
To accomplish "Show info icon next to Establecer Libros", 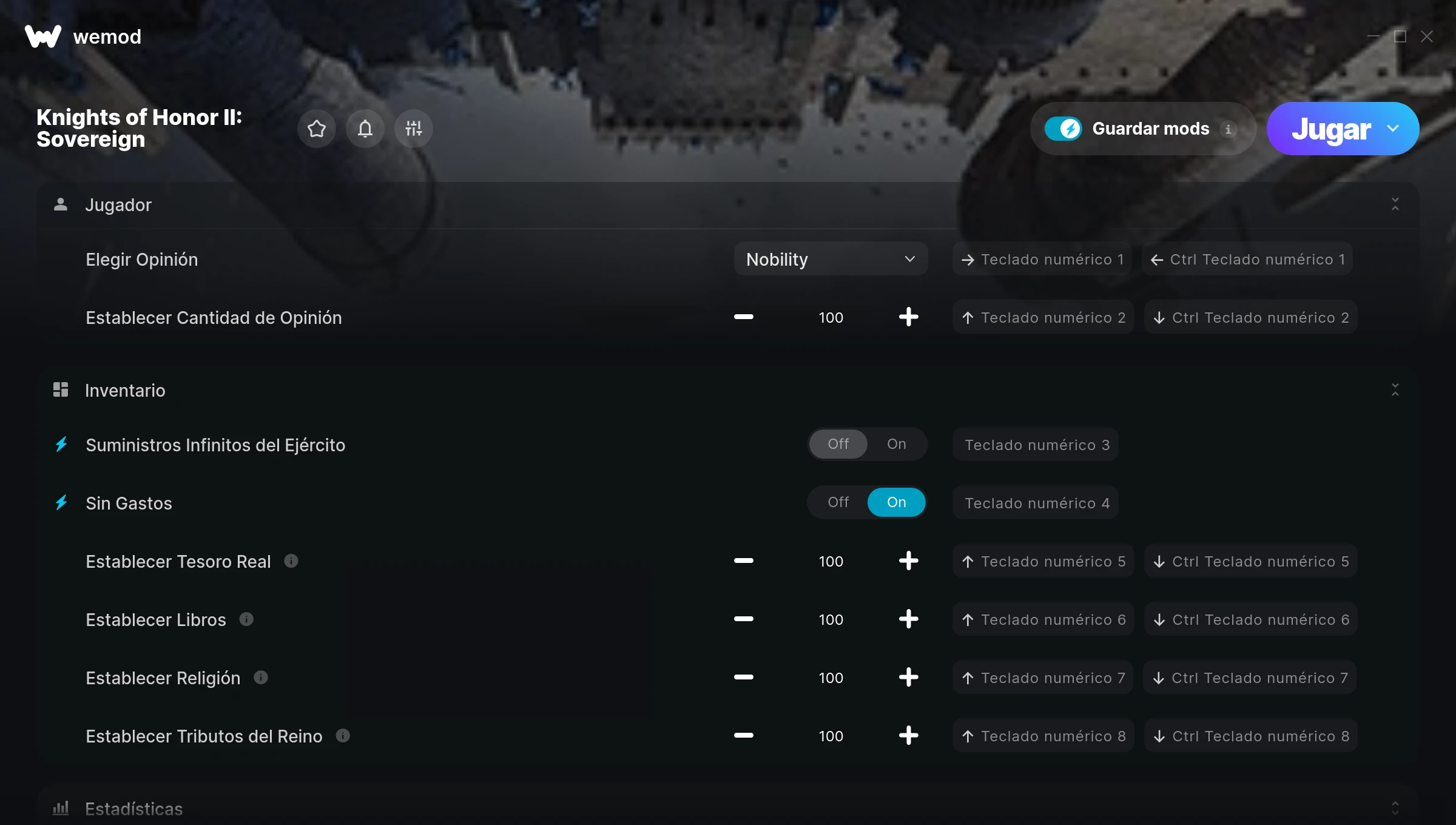I will tap(246, 619).
